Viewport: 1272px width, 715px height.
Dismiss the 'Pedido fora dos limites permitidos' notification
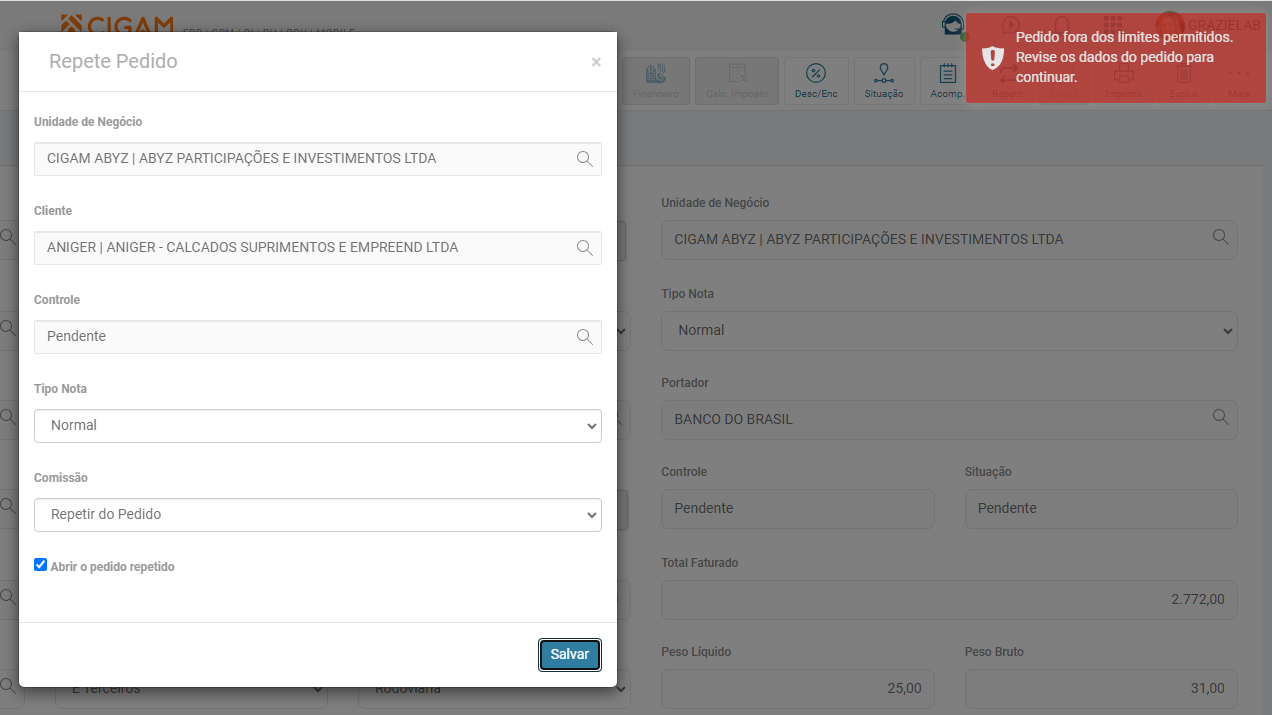pos(1116,58)
